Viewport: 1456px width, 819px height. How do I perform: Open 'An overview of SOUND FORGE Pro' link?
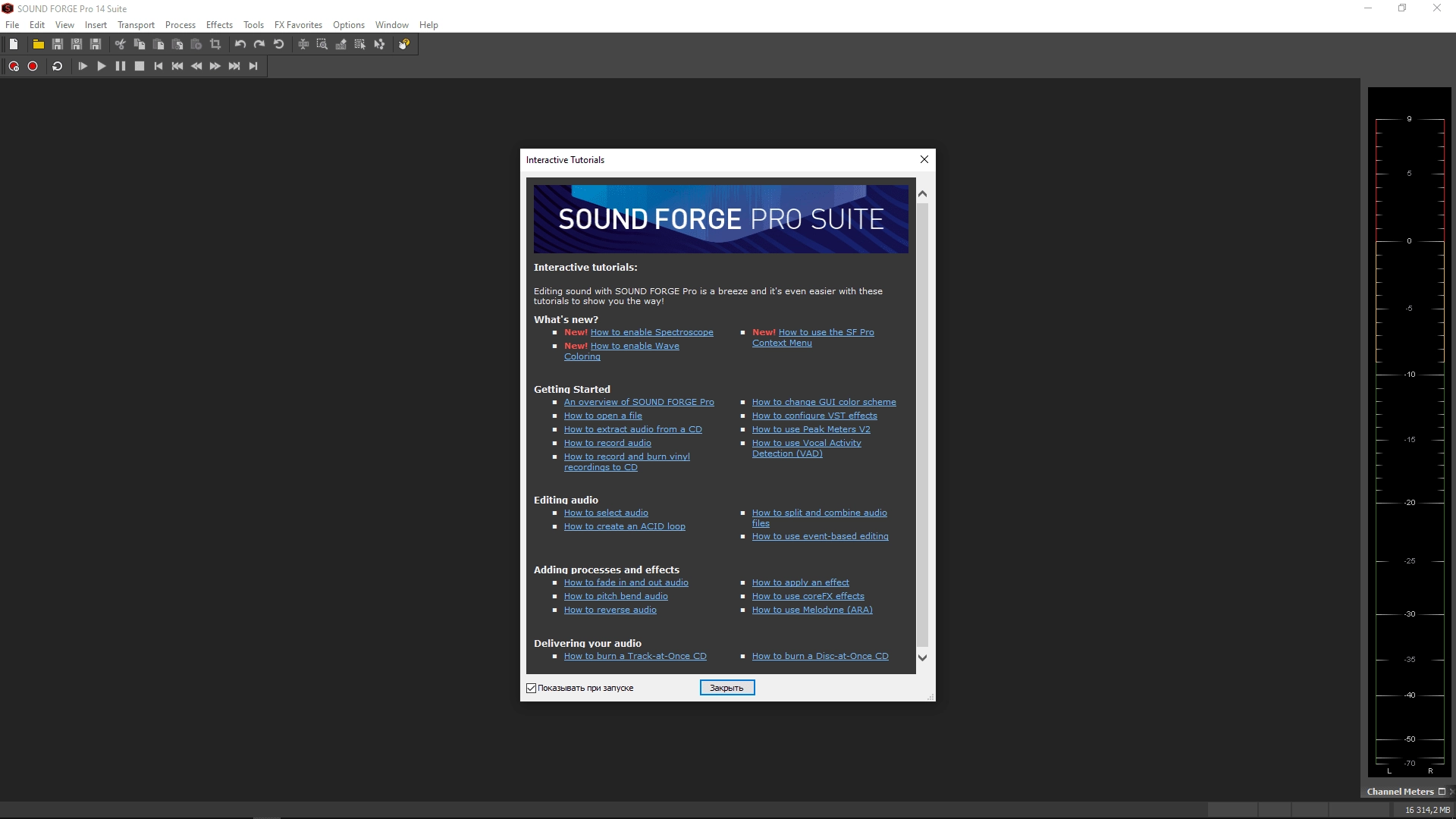pyautogui.click(x=639, y=402)
